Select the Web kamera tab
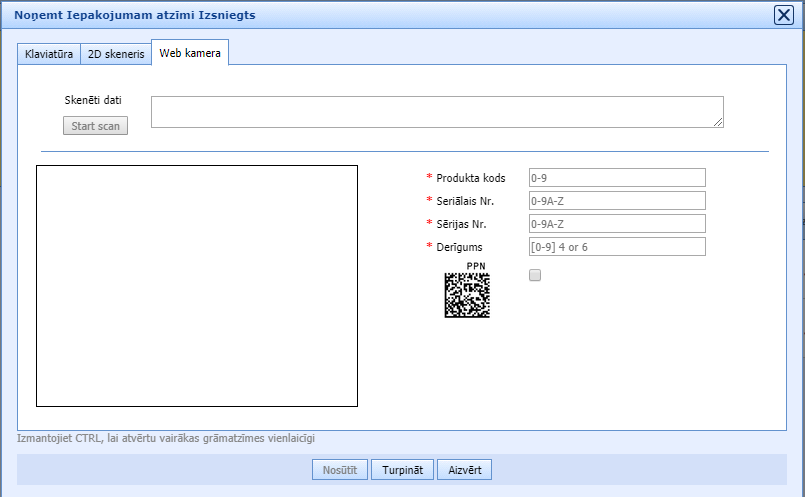The image size is (805, 497). coord(190,53)
